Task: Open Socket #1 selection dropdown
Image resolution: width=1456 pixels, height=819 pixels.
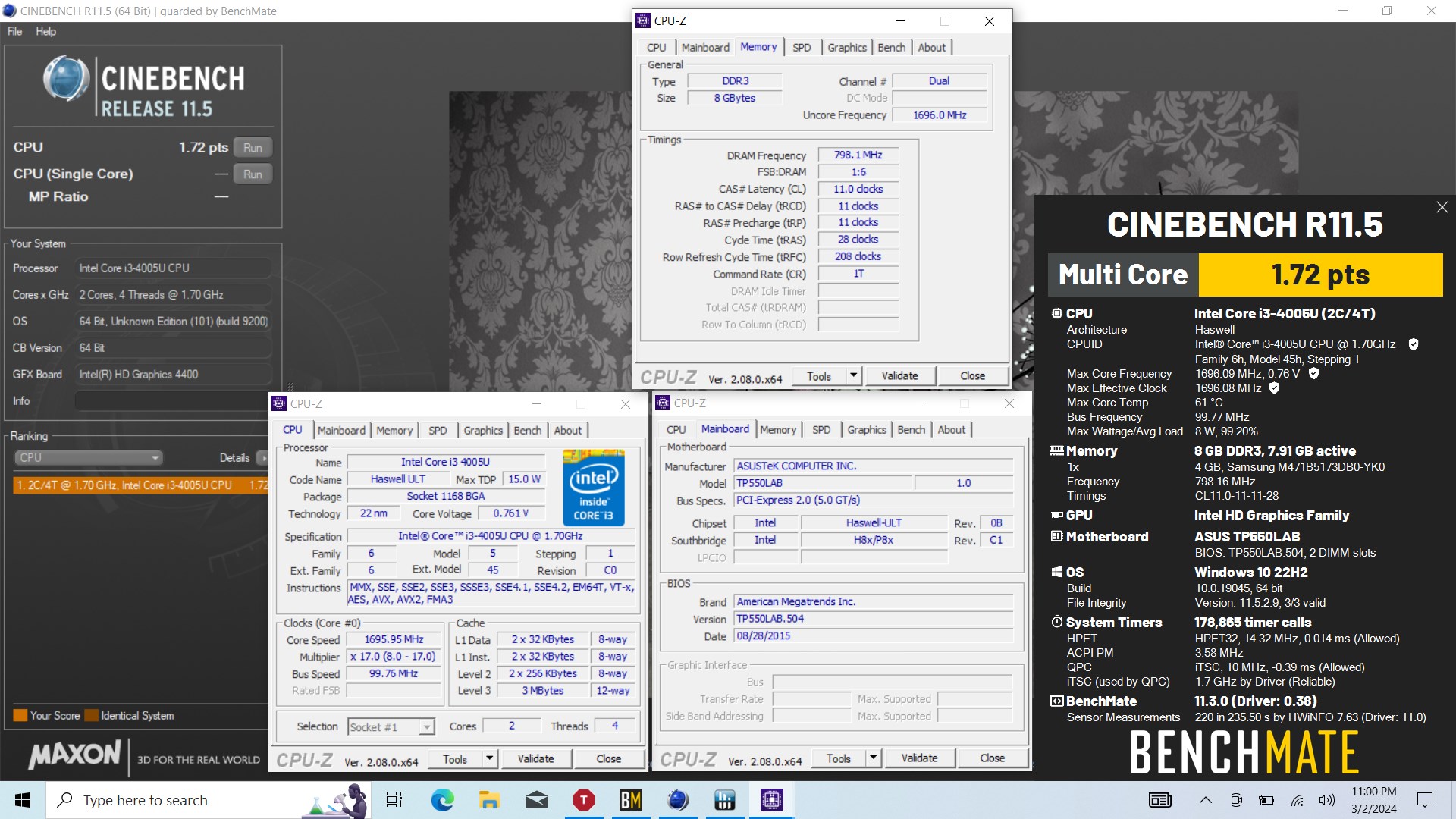Action: pyautogui.click(x=391, y=726)
